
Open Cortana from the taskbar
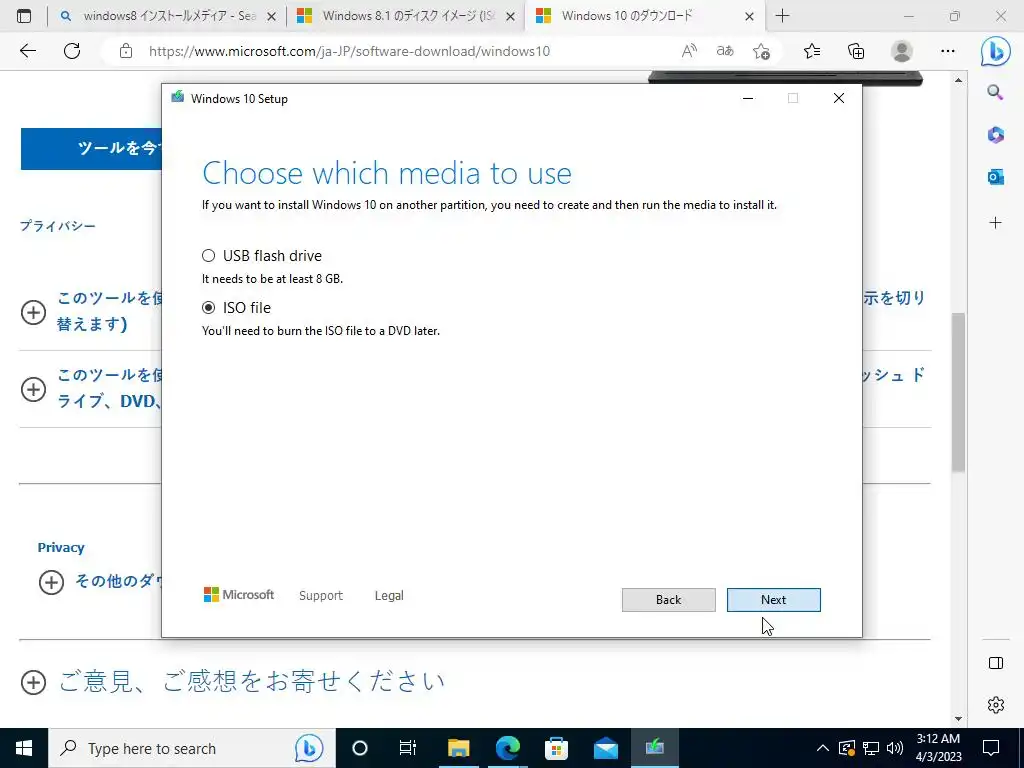360,748
